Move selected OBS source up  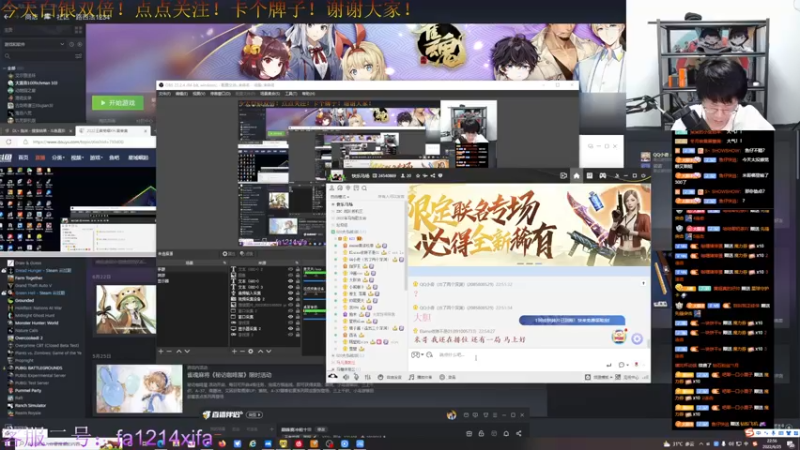coord(260,352)
